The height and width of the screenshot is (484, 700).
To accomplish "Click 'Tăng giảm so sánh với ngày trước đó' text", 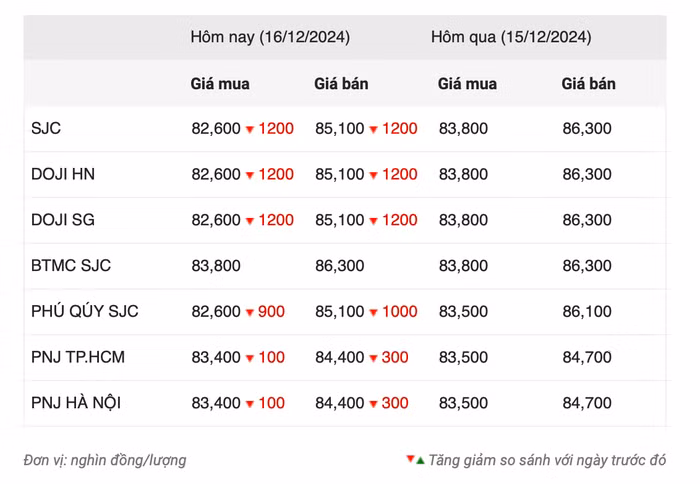I will 547,461.
